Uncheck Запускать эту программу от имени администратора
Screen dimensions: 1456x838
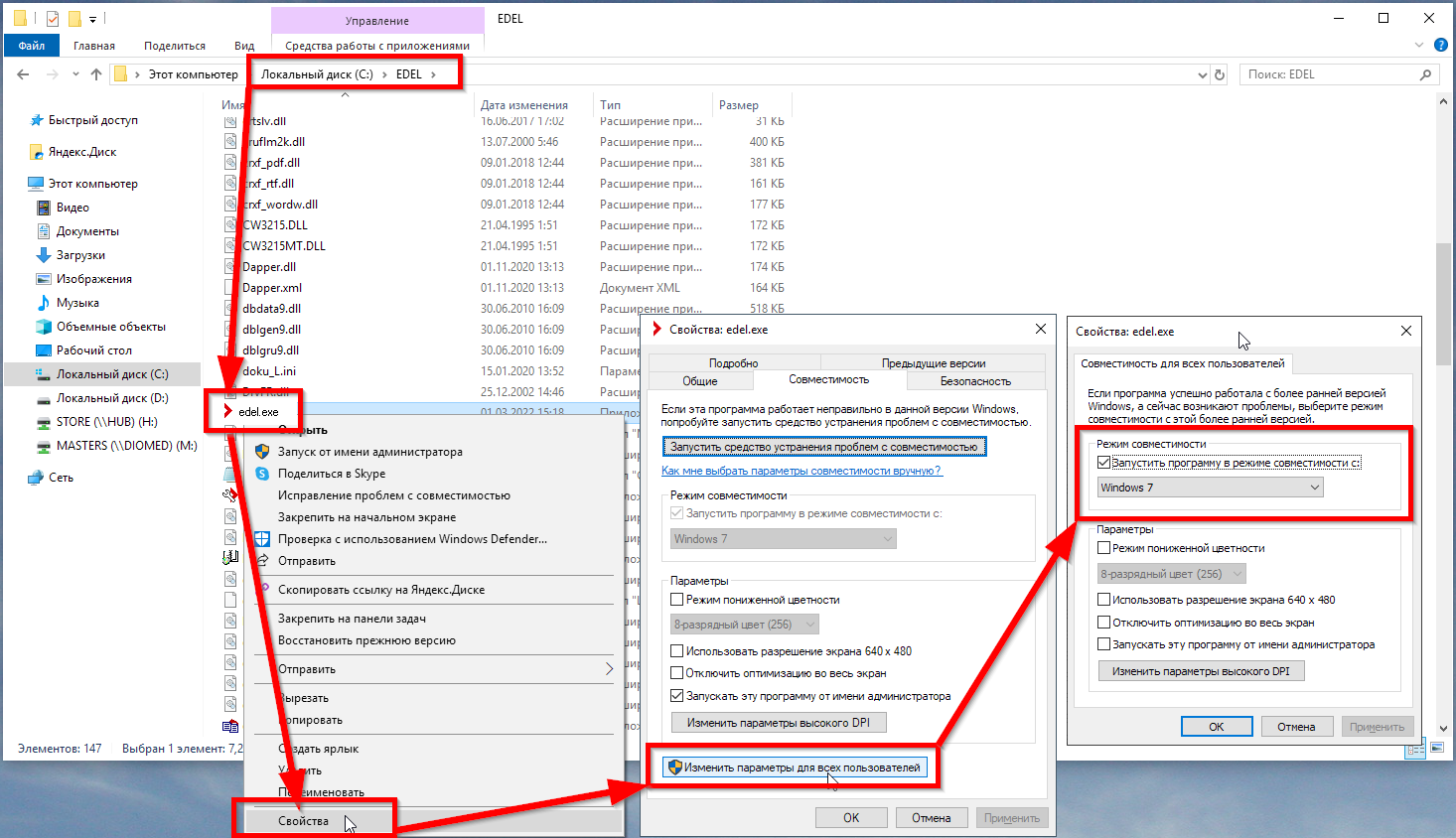coord(677,696)
